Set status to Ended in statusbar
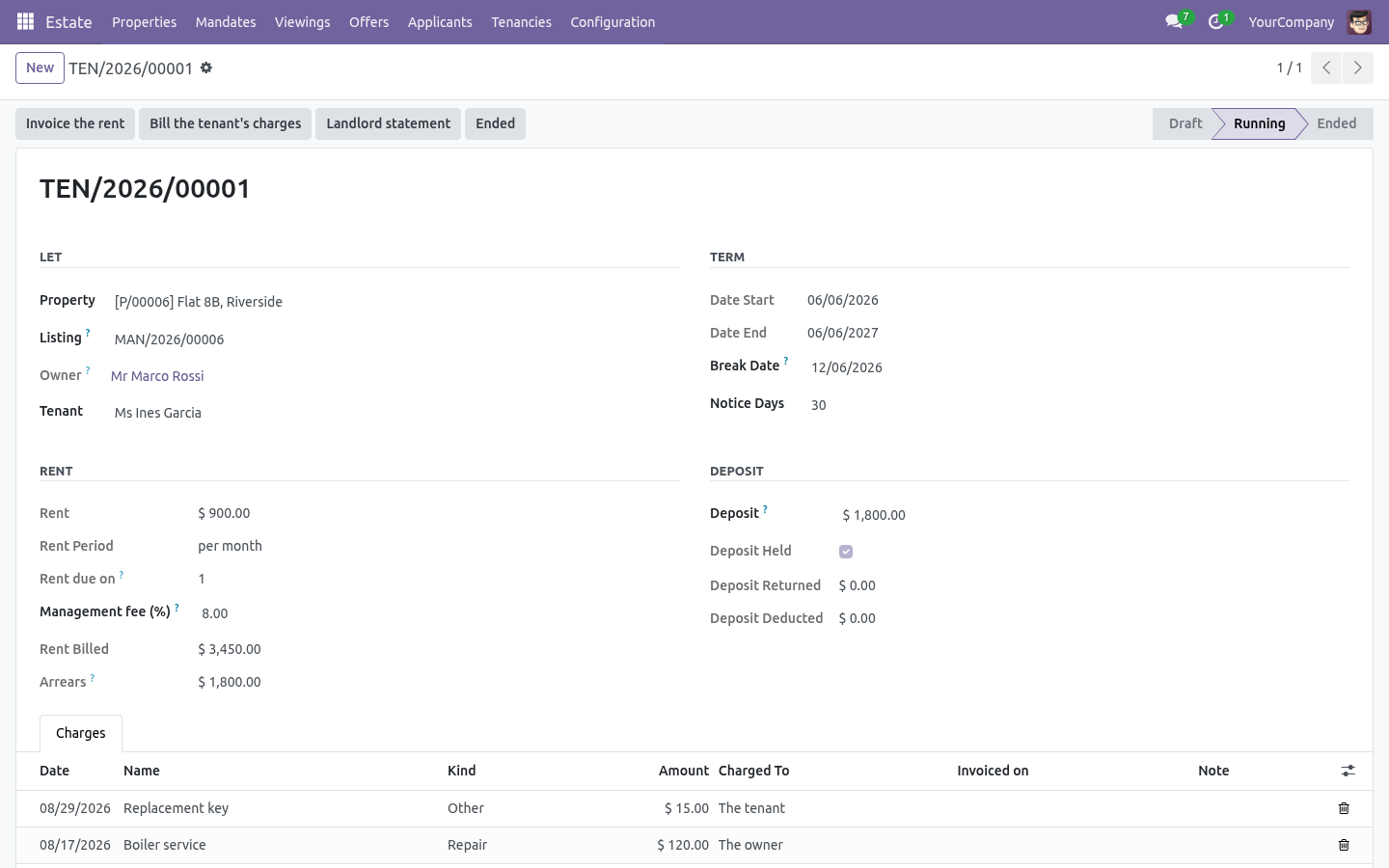 point(1337,123)
